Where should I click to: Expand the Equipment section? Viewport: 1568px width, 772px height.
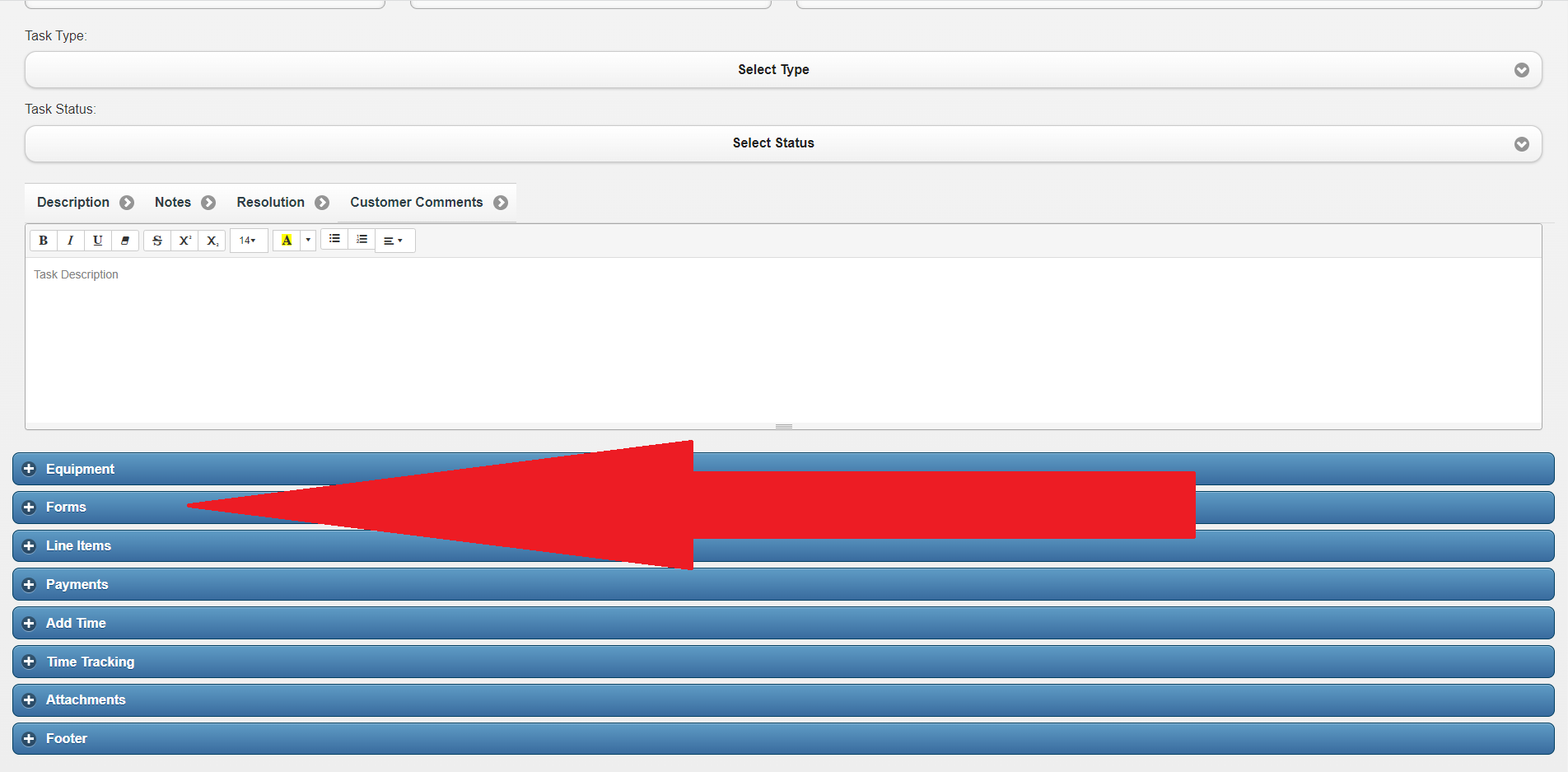[x=80, y=469]
